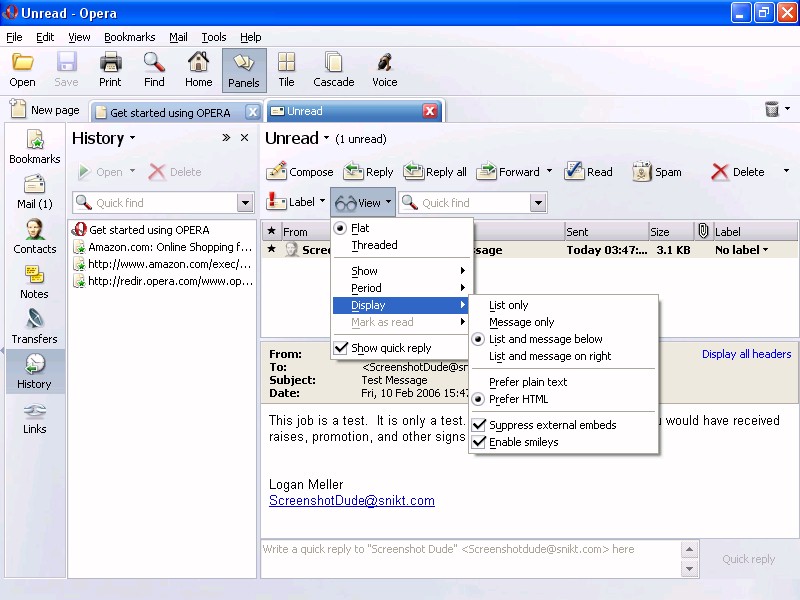
Task: Select the Threaded view option
Action: tap(374, 245)
